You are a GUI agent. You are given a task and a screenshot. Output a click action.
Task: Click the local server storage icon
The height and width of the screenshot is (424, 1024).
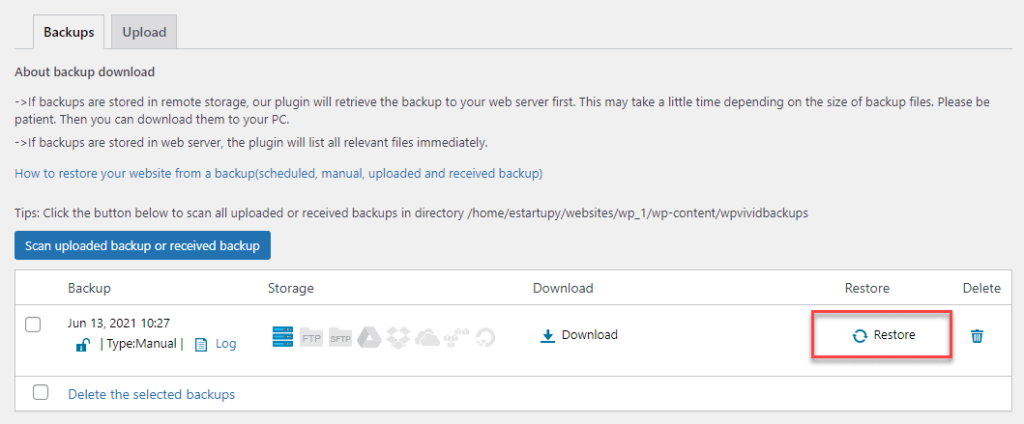coord(284,337)
